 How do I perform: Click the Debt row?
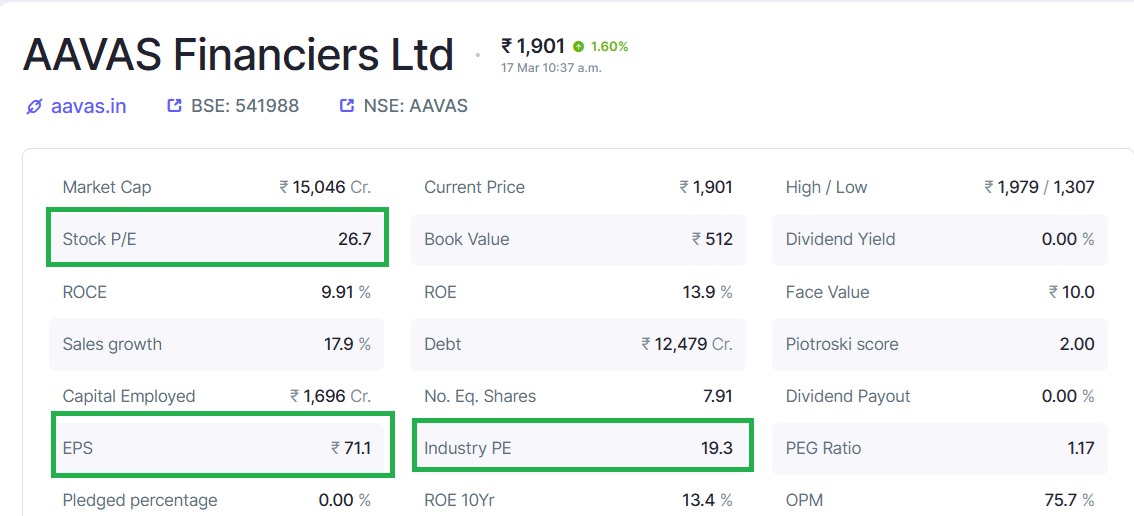point(579,344)
